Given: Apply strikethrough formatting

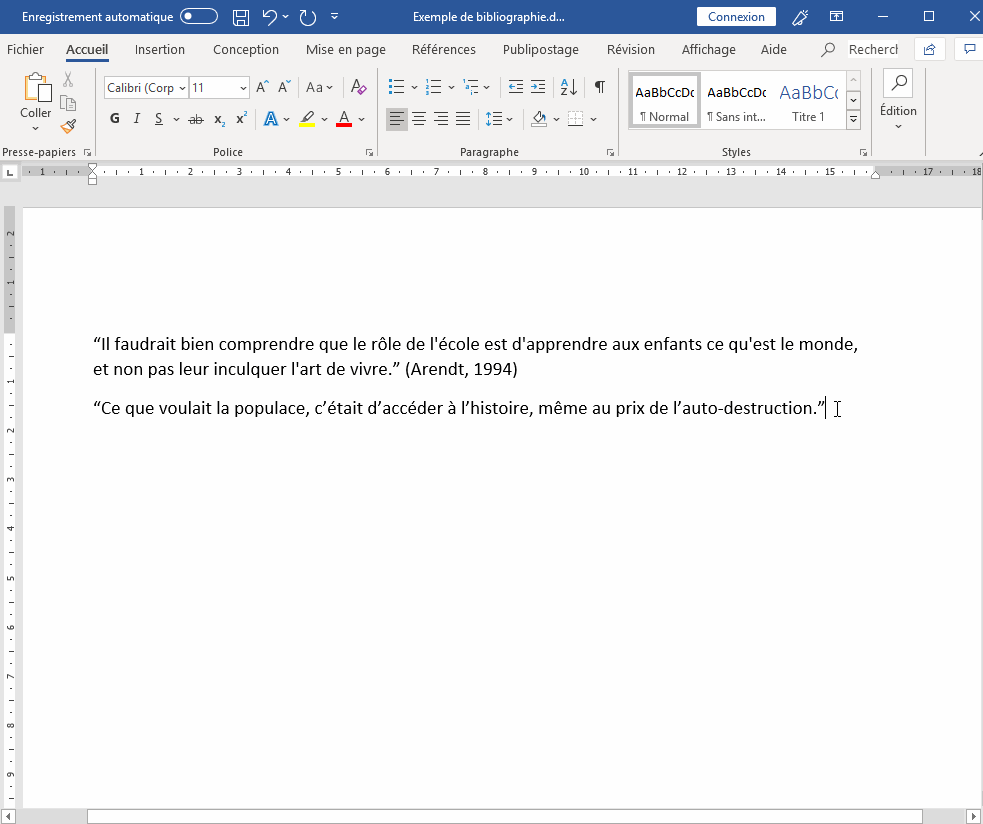Looking at the screenshot, I should [196, 118].
